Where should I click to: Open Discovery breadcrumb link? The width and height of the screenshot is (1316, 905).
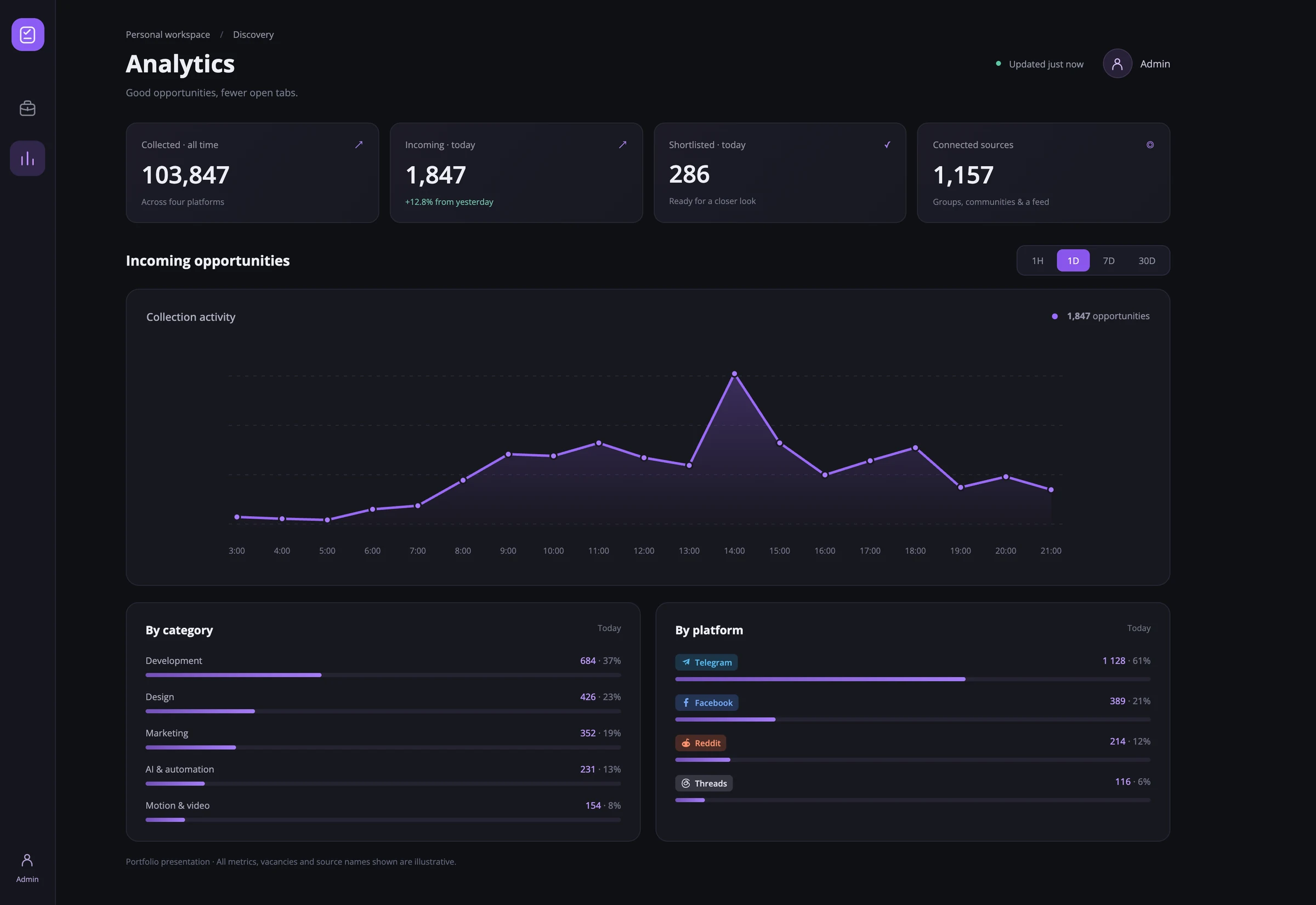(253, 35)
